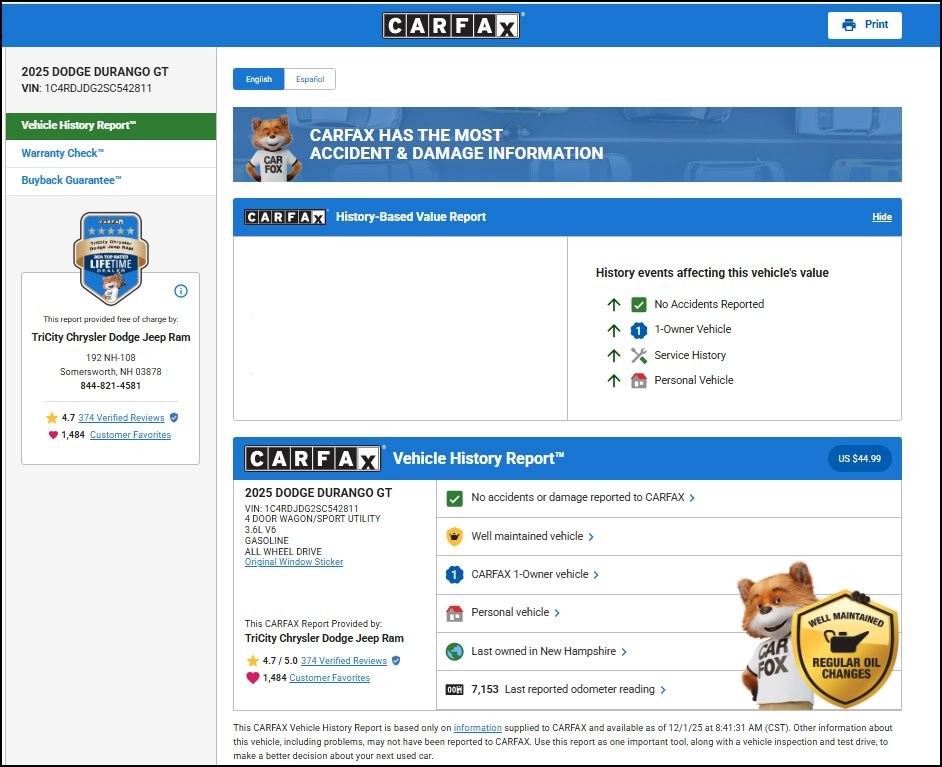Image resolution: width=942 pixels, height=767 pixels.
Task: Expand CARFAX 1-Owner vehicle details
Action: tap(535, 575)
